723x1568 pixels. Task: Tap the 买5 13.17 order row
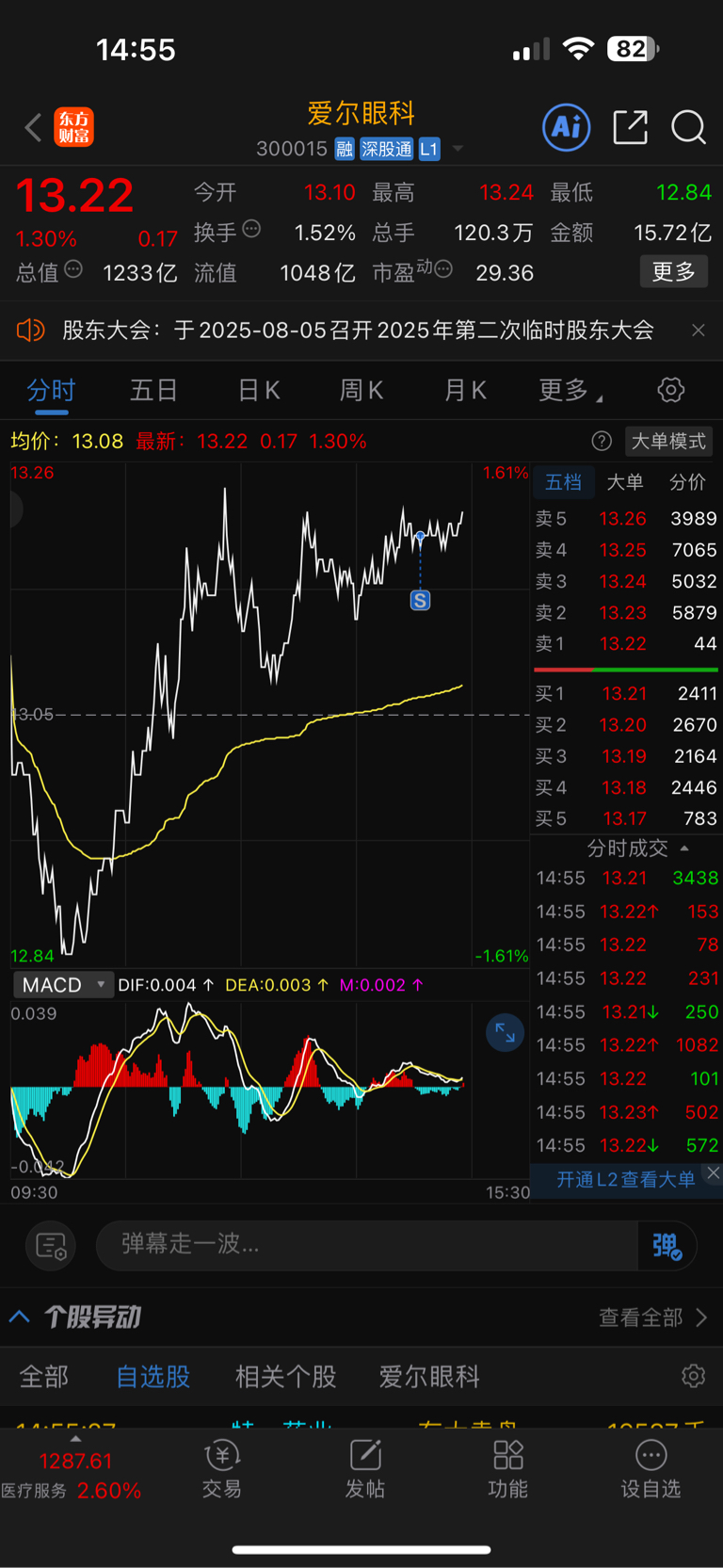pos(626,818)
